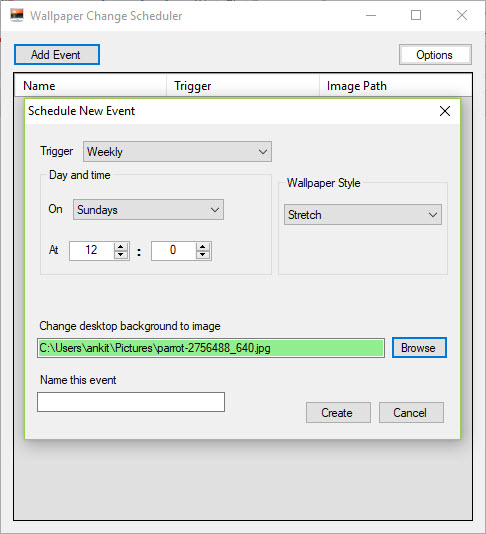This screenshot has width=486, height=534.
Task: Close the Schedule New Event dialog
Action: (x=445, y=111)
